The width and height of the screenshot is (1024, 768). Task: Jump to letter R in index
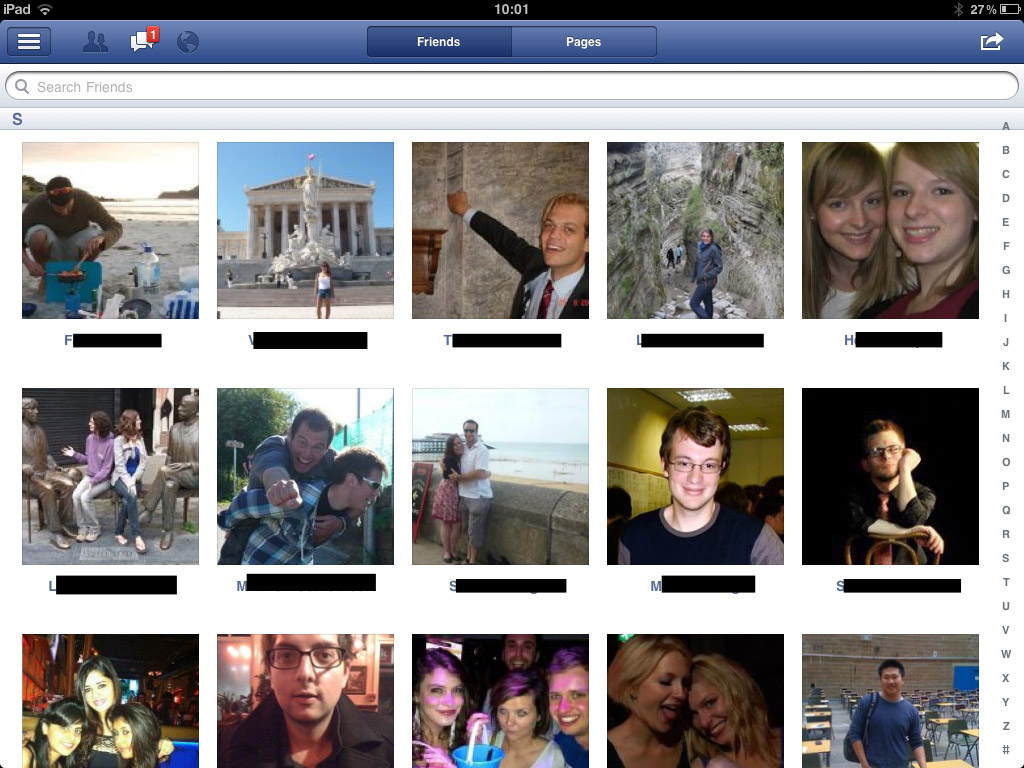click(x=1006, y=534)
